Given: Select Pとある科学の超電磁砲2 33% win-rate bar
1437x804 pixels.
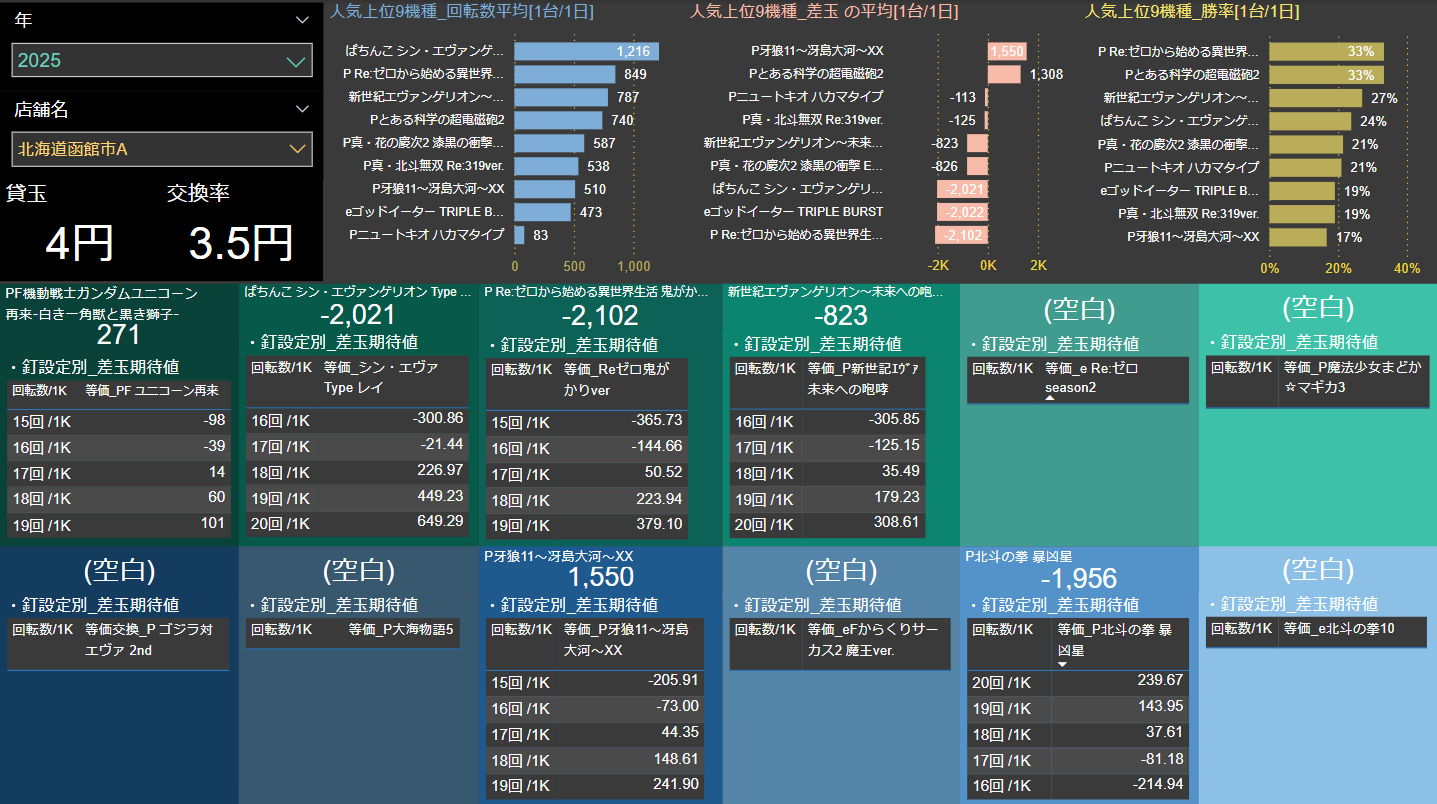Looking at the screenshot, I should click(x=1326, y=75).
